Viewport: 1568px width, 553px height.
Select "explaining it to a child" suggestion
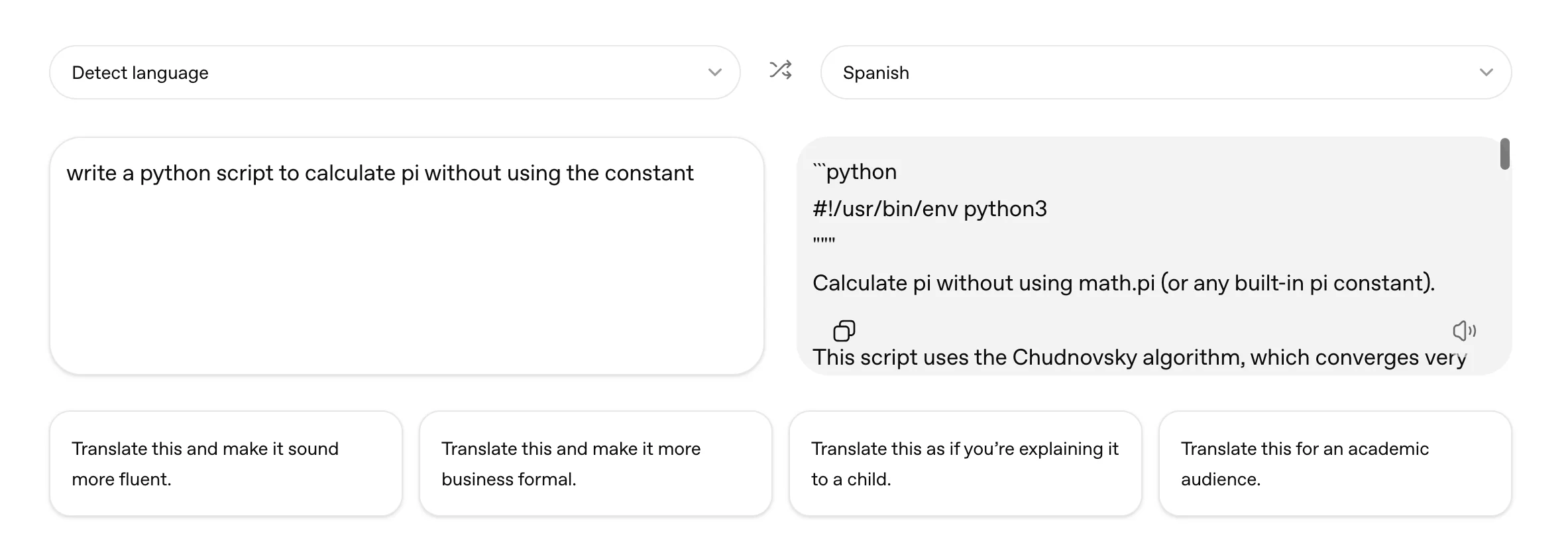[965, 463]
